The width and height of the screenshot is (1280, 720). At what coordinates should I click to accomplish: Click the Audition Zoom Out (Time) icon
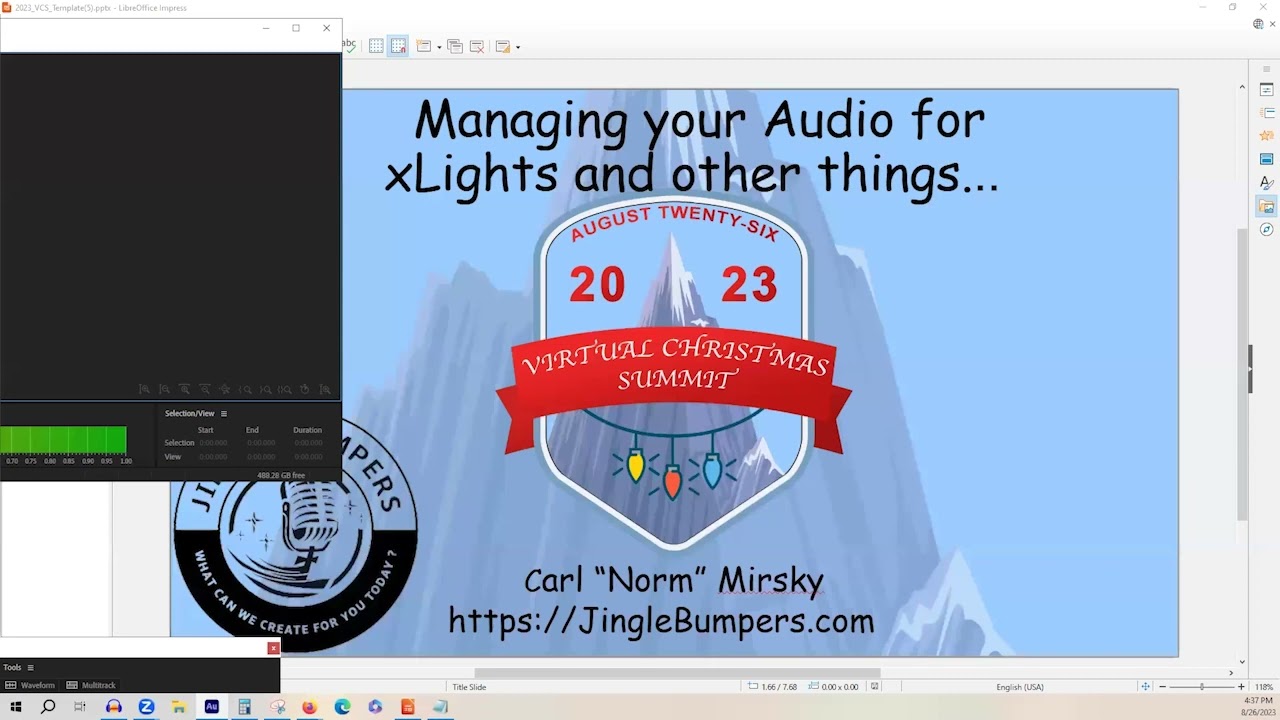(205, 389)
